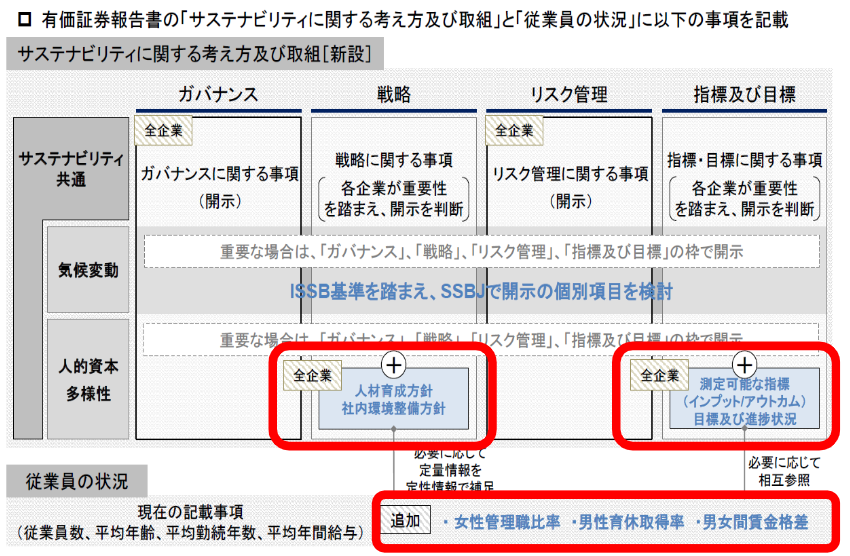This screenshot has width=850, height=556.
Task: Click the ISSB基準を踏まえ blue text
Action: point(478,291)
